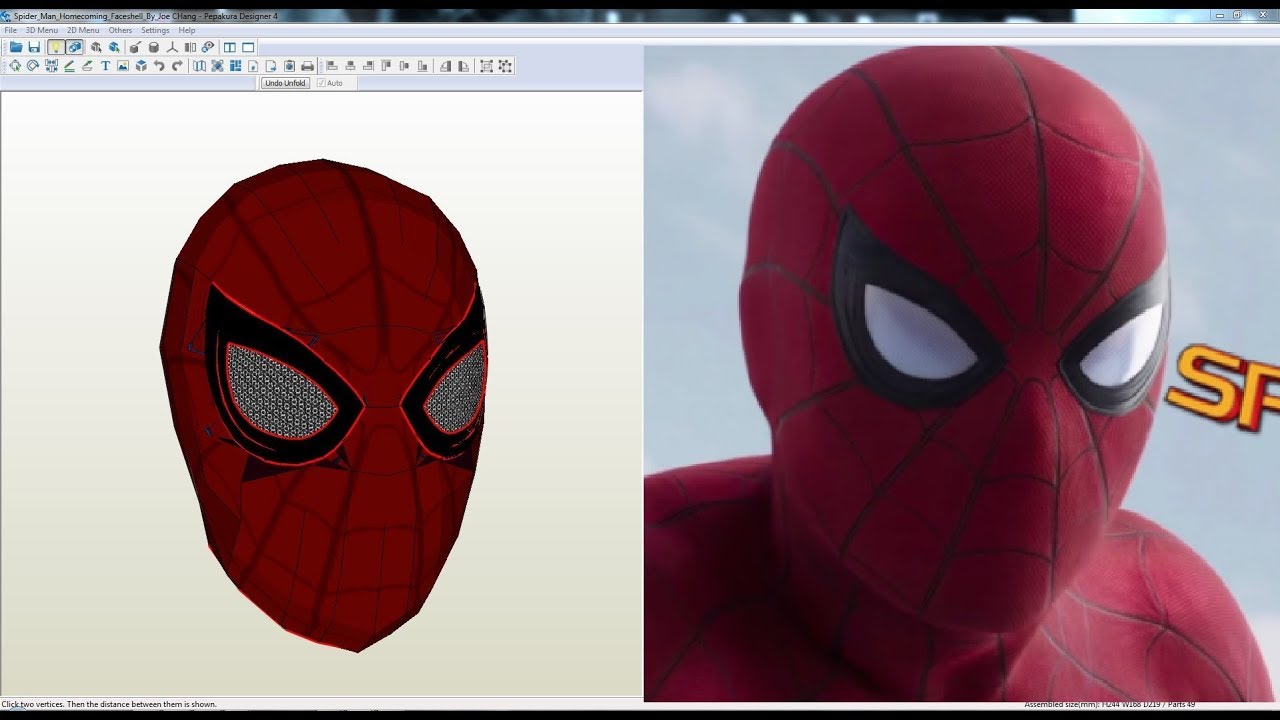The height and width of the screenshot is (720, 1280).
Task: Open the 3D Menu
Action: pos(42,30)
